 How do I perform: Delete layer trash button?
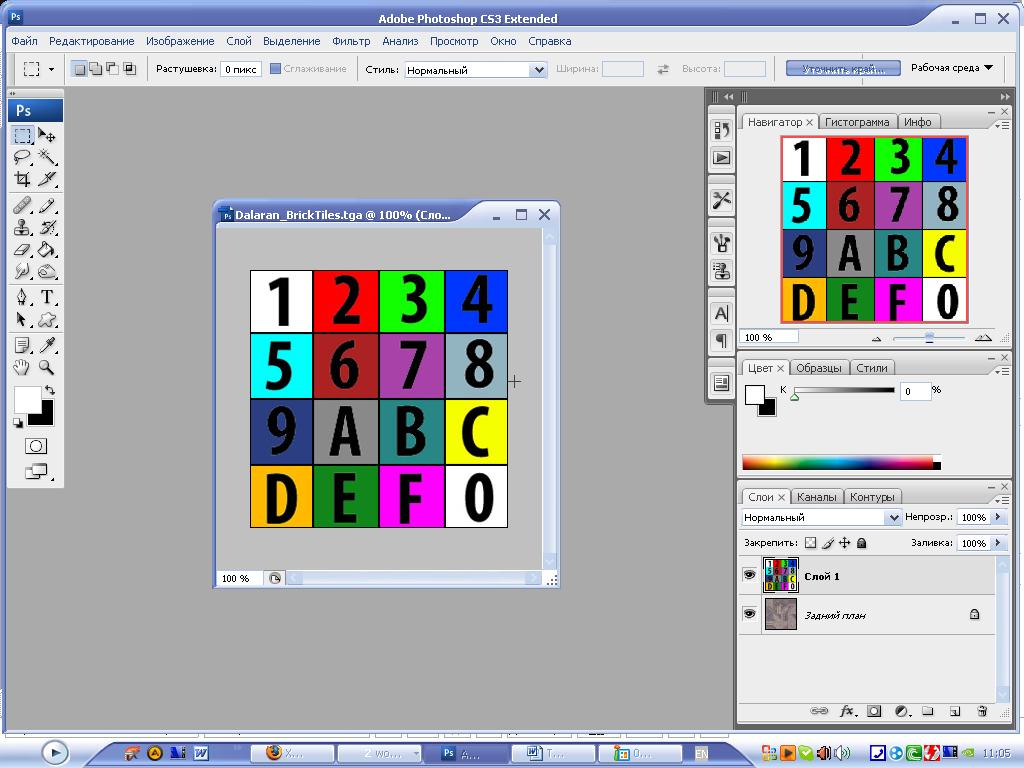point(982,711)
